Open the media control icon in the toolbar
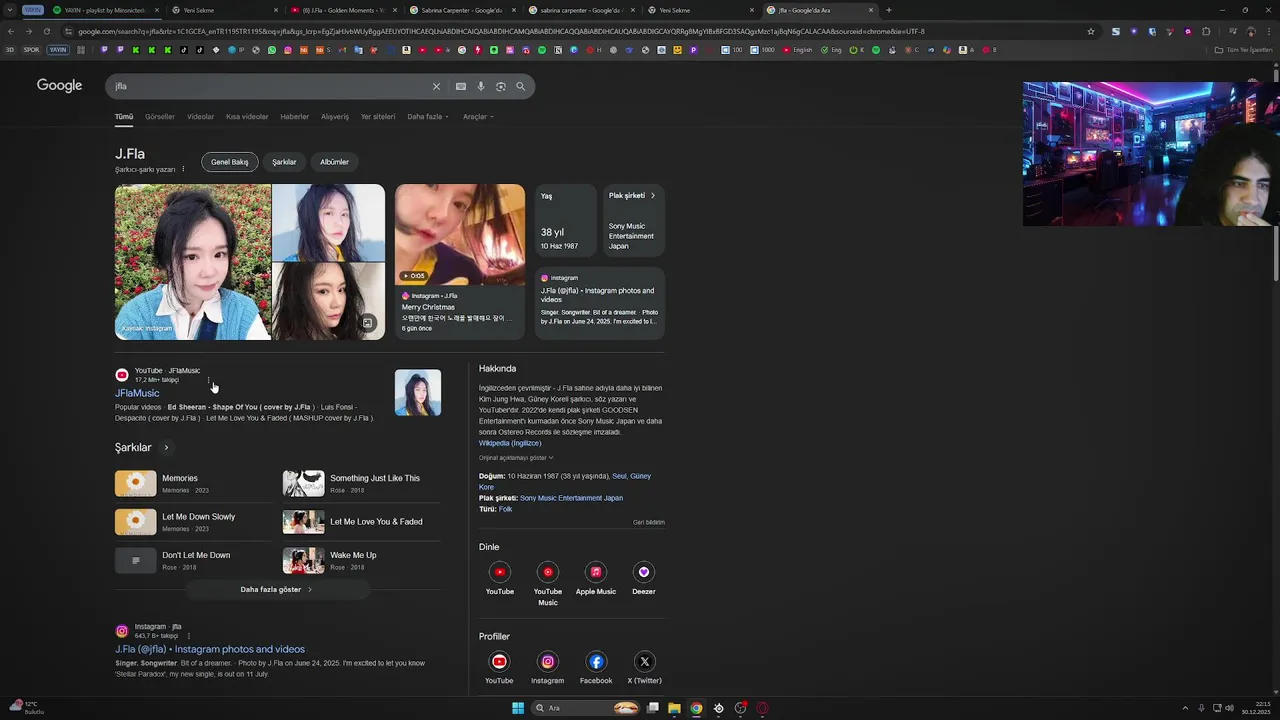Image resolution: width=1280 pixels, height=720 pixels. pyautogui.click(x=1233, y=31)
